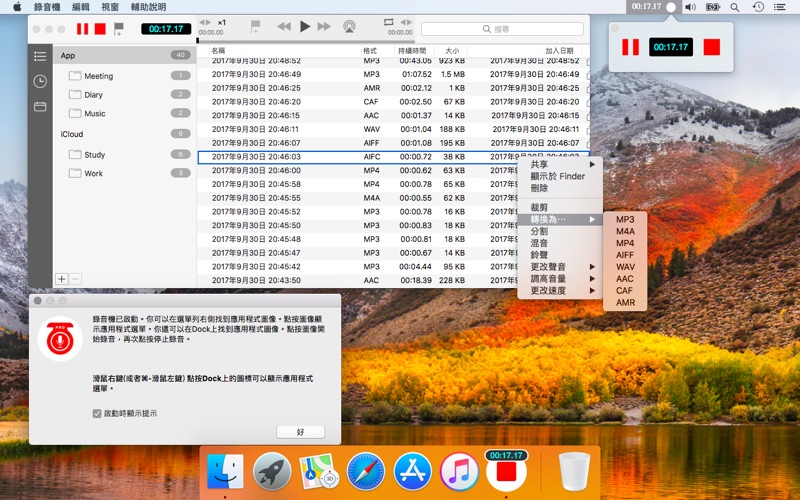This screenshot has width=800, height=500.
Task: Rewind the selected recording
Action: 284,27
